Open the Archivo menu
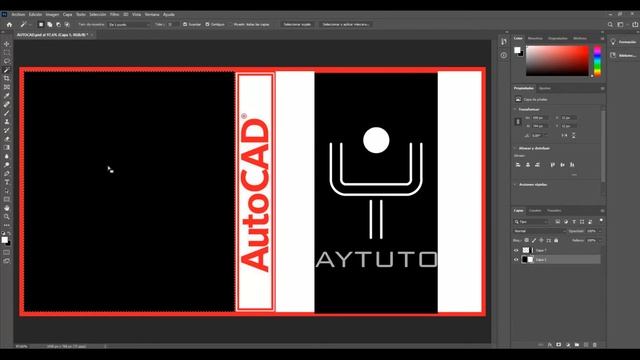This screenshot has height=360, width=640. (18, 14)
